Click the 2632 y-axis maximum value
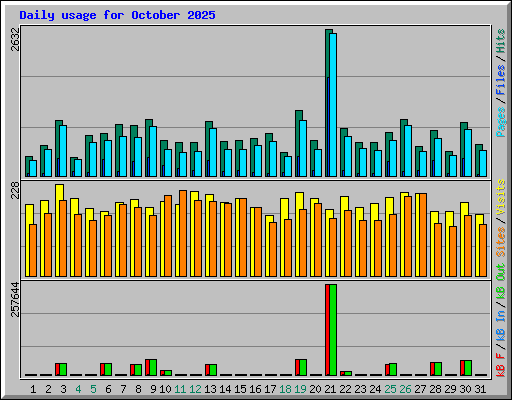 tap(15, 40)
